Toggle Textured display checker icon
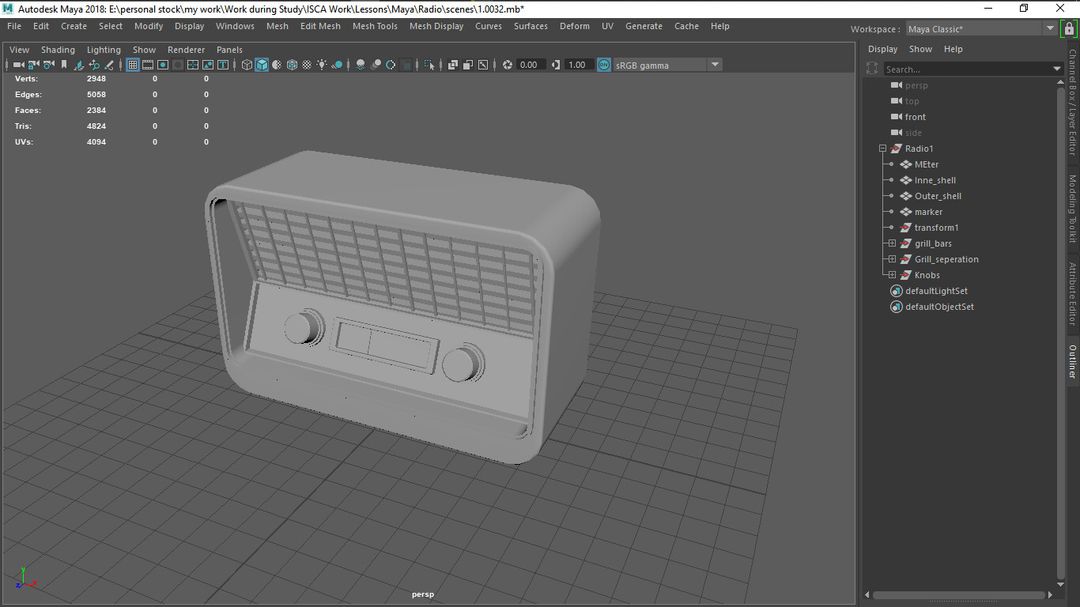Viewport: 1080px width, 607px height. [x=307, y=65]
